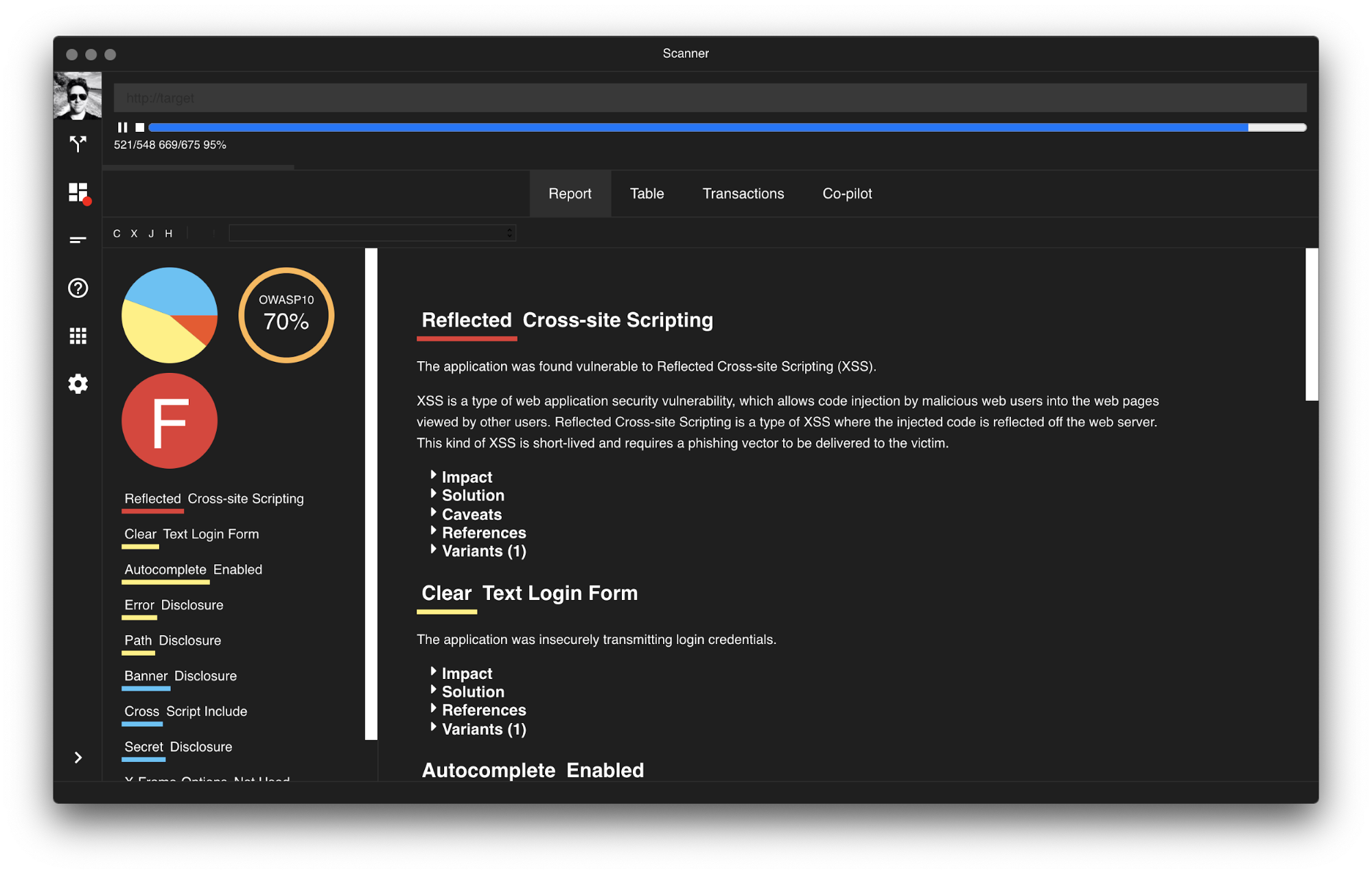Expand the sidebar using bottom chevron
The width and height of the screenshot is (1372, 874).
point(78,757)
